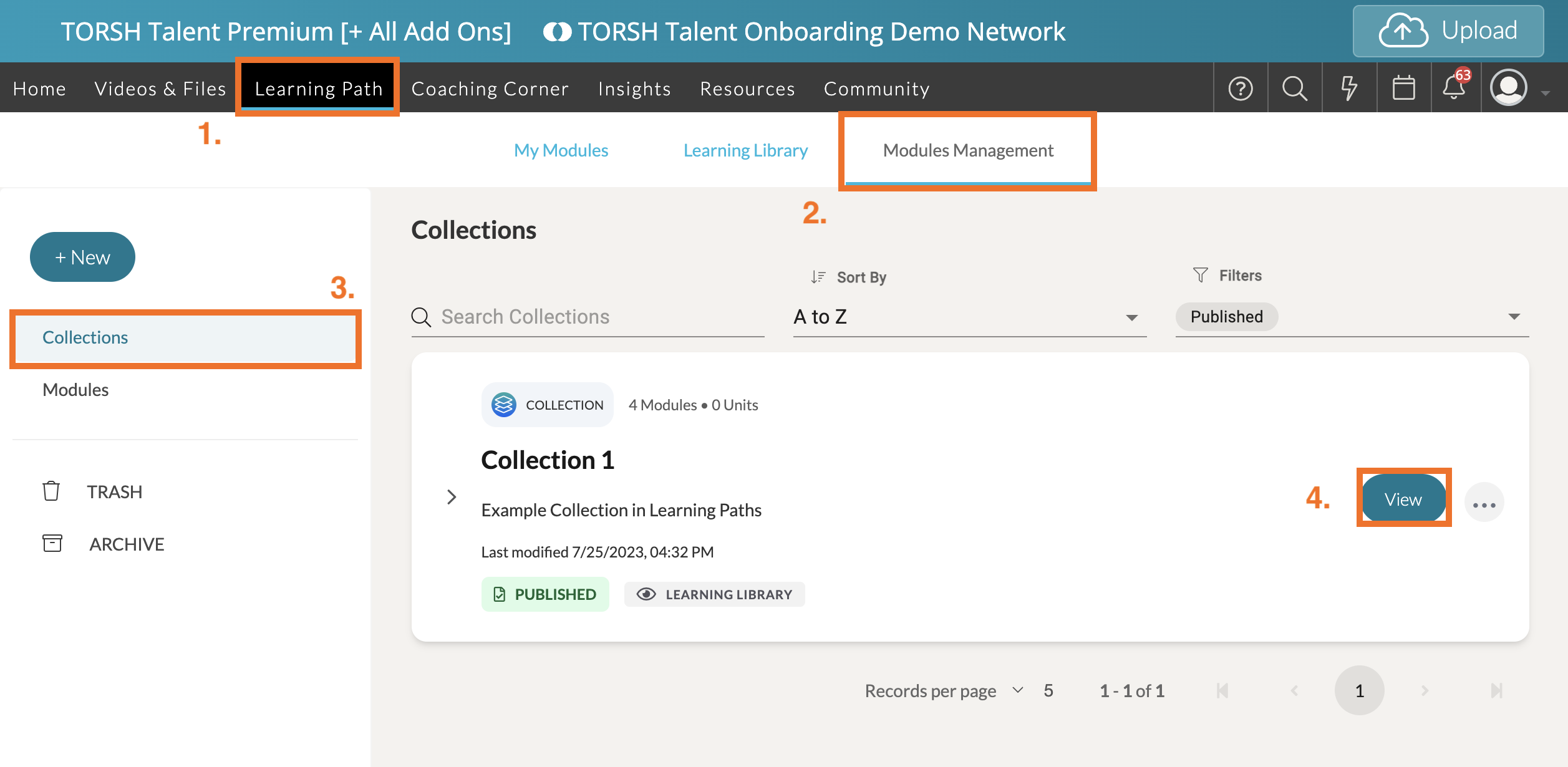Open the Insights menu
This screenshot has height=767, width=1568.
[634, 89]
